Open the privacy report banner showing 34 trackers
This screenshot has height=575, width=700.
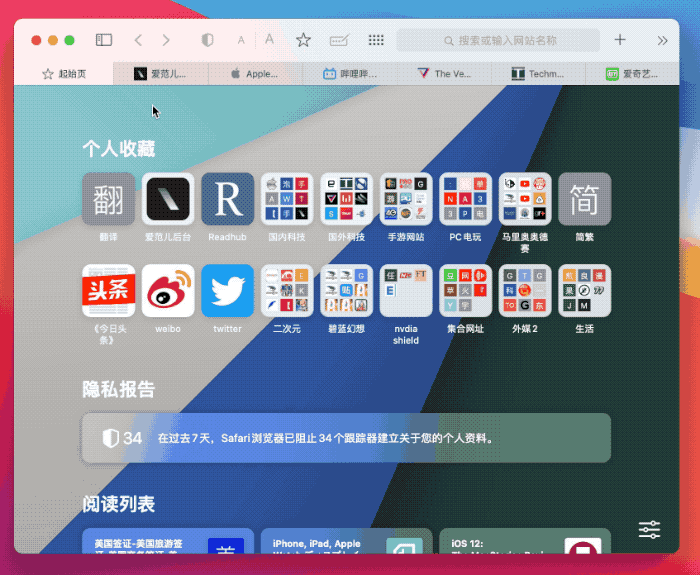(x=346, y=438)
